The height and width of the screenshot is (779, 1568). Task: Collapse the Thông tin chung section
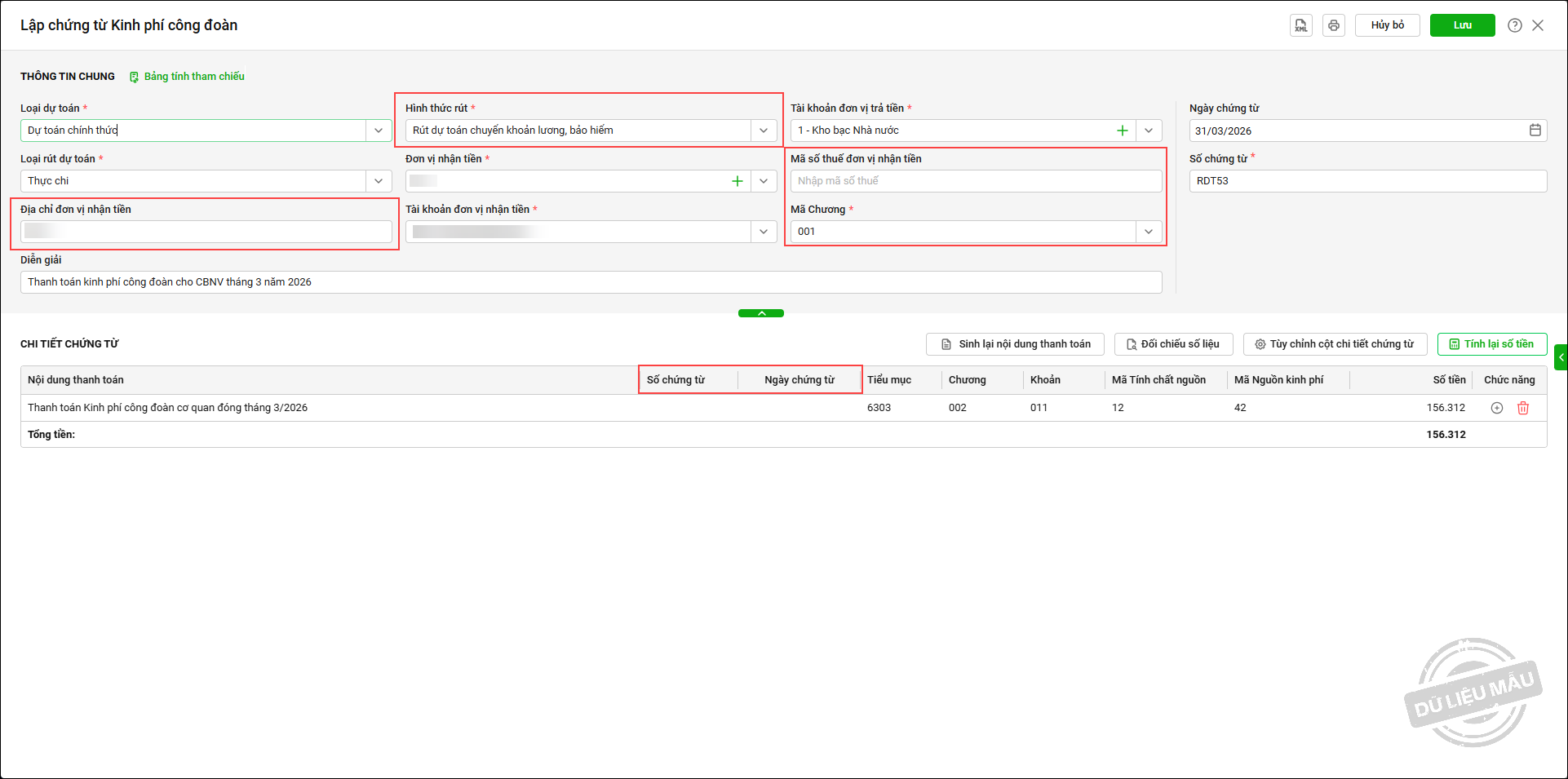pos(760,313)
